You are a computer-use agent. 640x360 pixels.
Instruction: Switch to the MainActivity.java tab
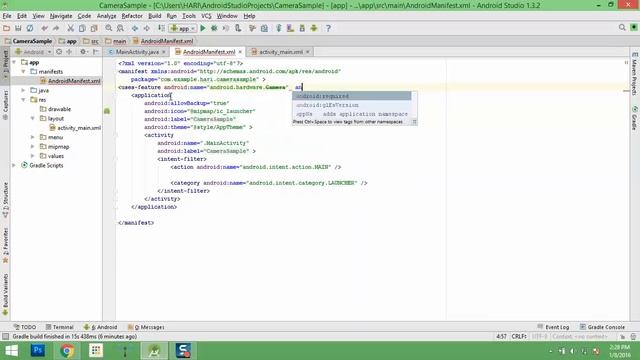[x=137, y=52]
